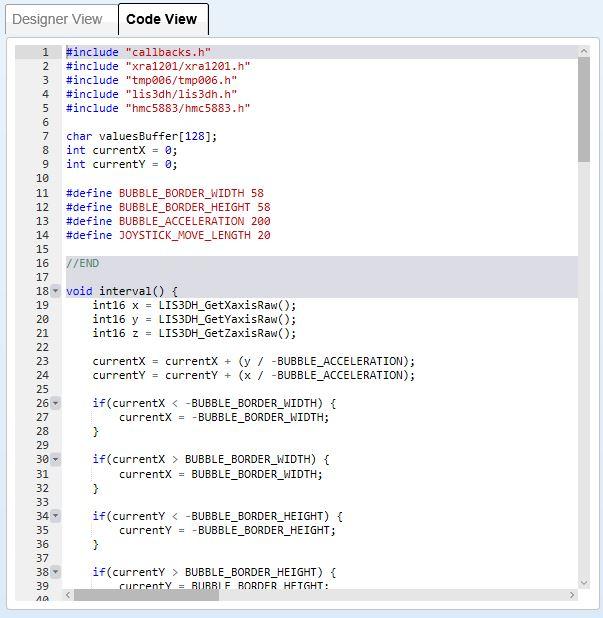Place cursor in char valuesBuffer[128] line
This screenshot has width=603, height=618.
(x=141, y=136)
